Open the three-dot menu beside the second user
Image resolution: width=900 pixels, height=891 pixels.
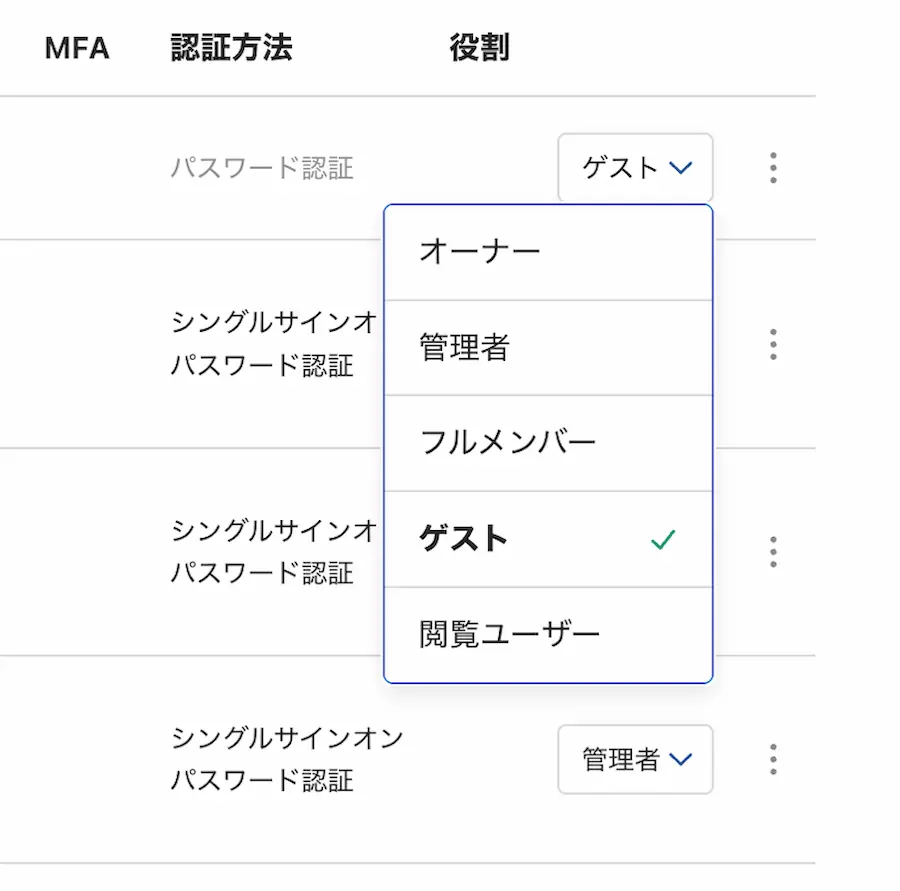click(772, 344)
